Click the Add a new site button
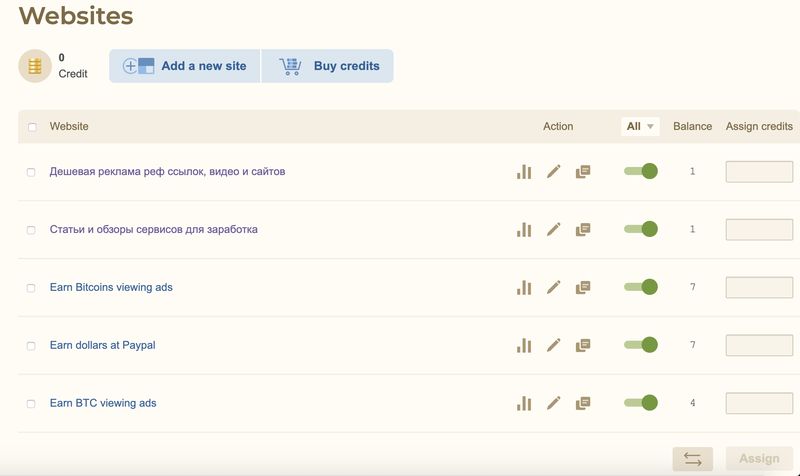Screen dimensions: 800x476 (185, 67)
